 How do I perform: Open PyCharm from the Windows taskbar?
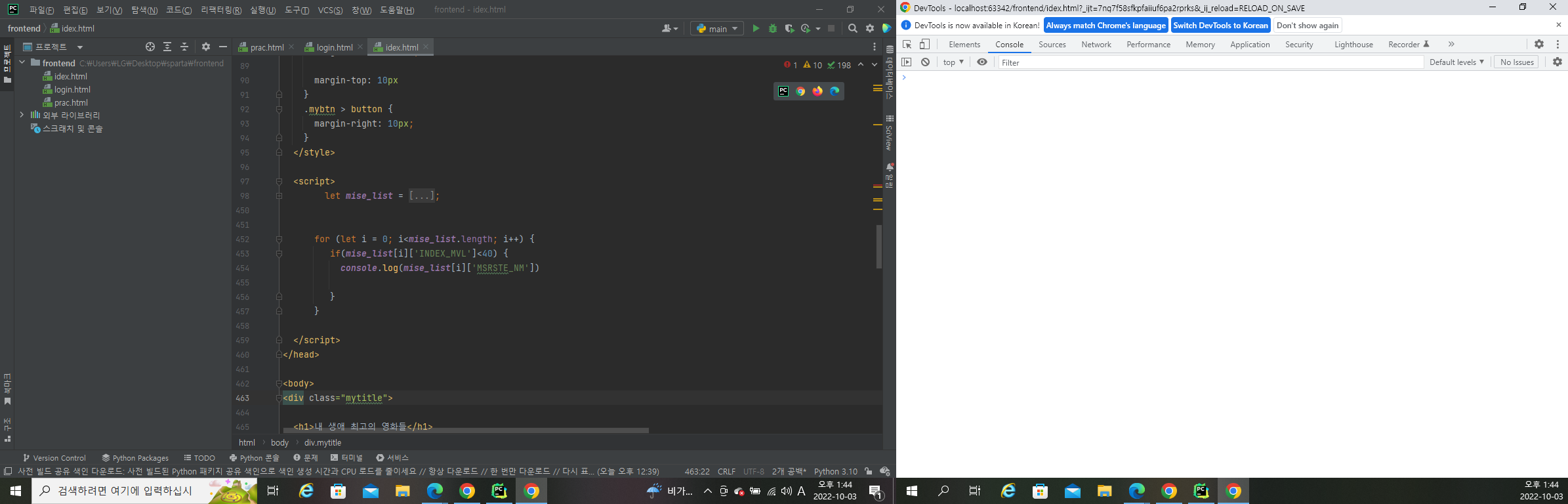[499, 491]
